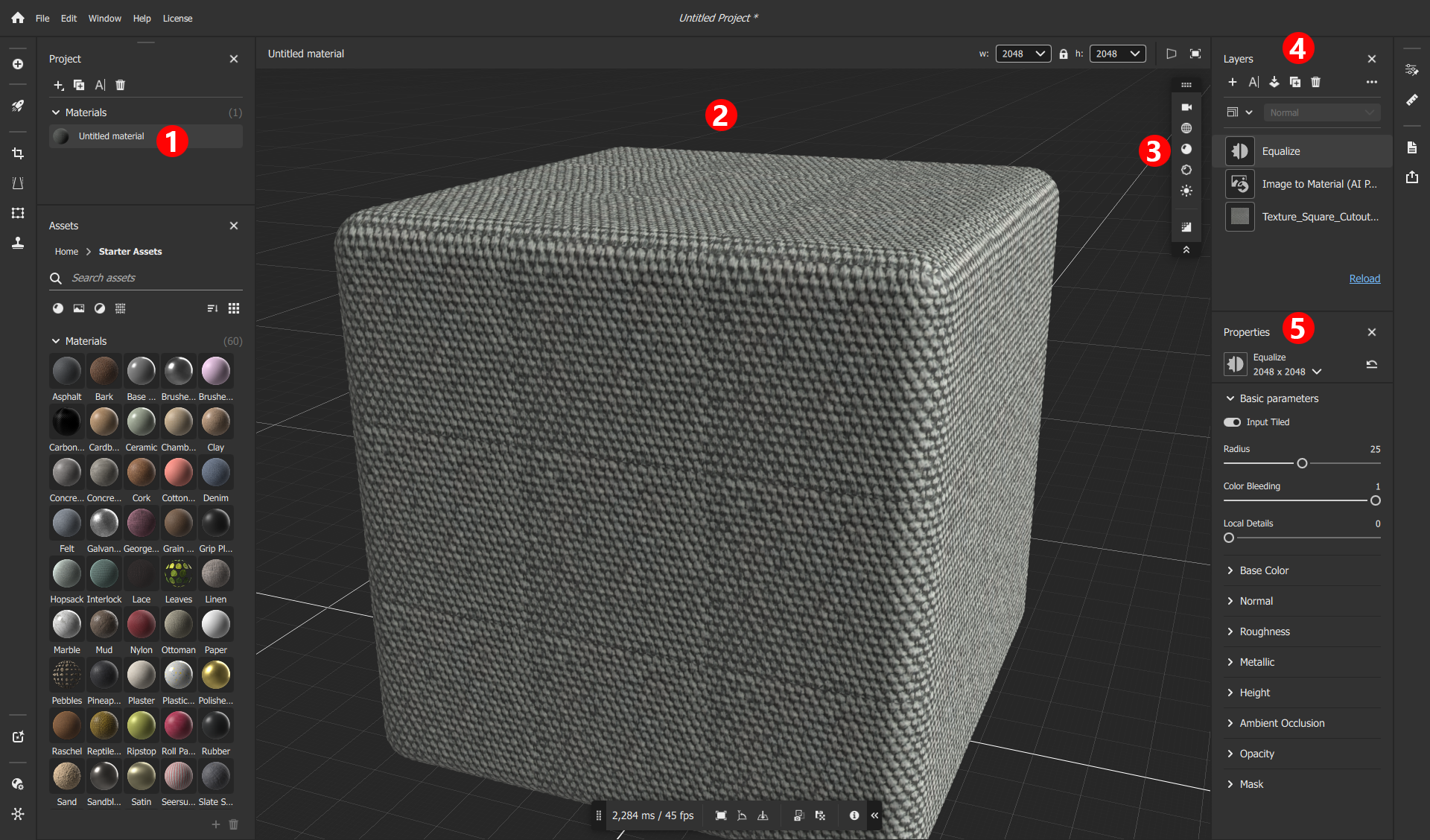The image size is (1430, 840).
Task: Click the Clone stamp tool in left sidebar
Action: click(x=18, y=243)
